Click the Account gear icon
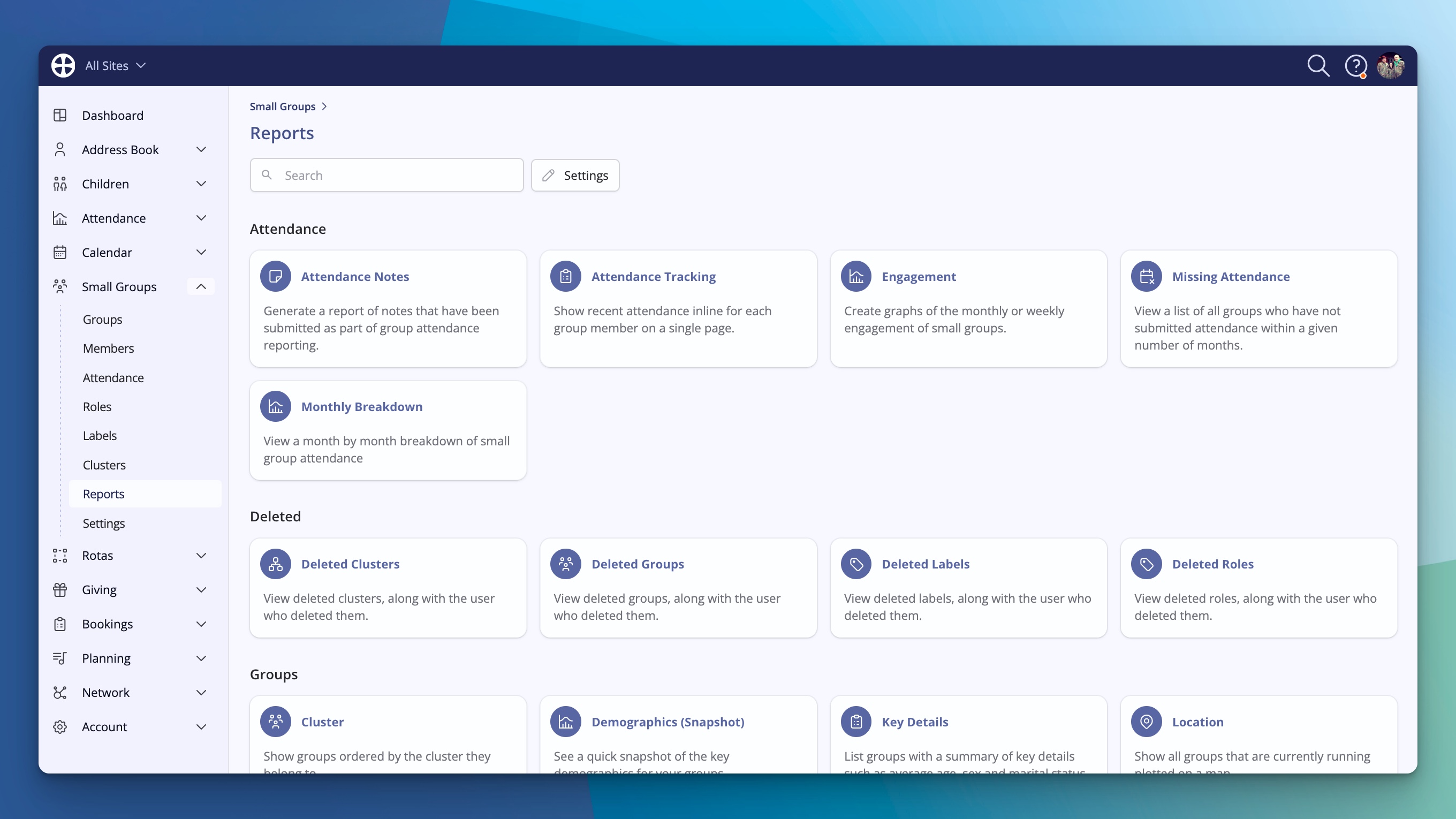 click(60, 727)
